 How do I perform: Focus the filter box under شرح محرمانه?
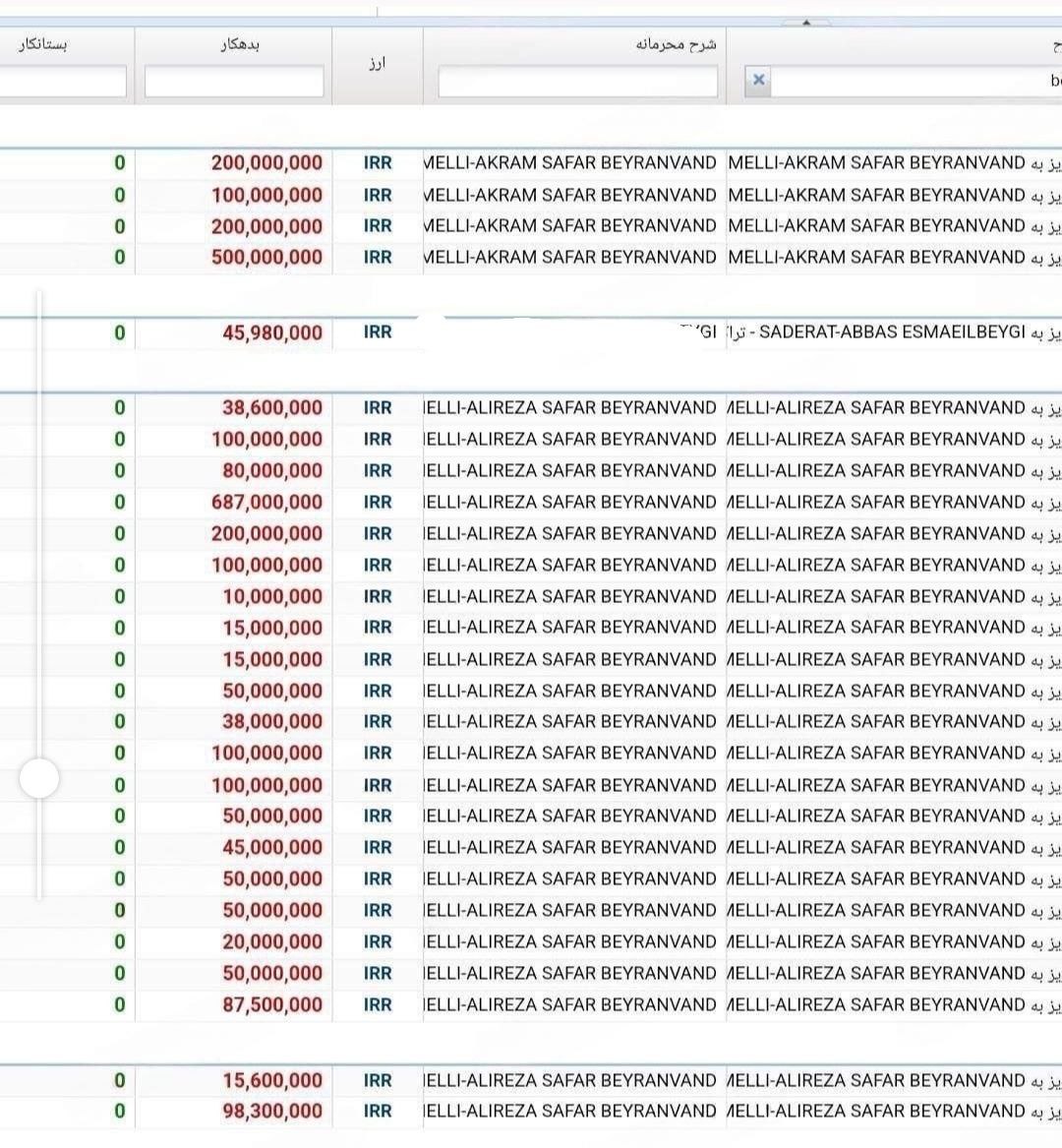[578, 82]
